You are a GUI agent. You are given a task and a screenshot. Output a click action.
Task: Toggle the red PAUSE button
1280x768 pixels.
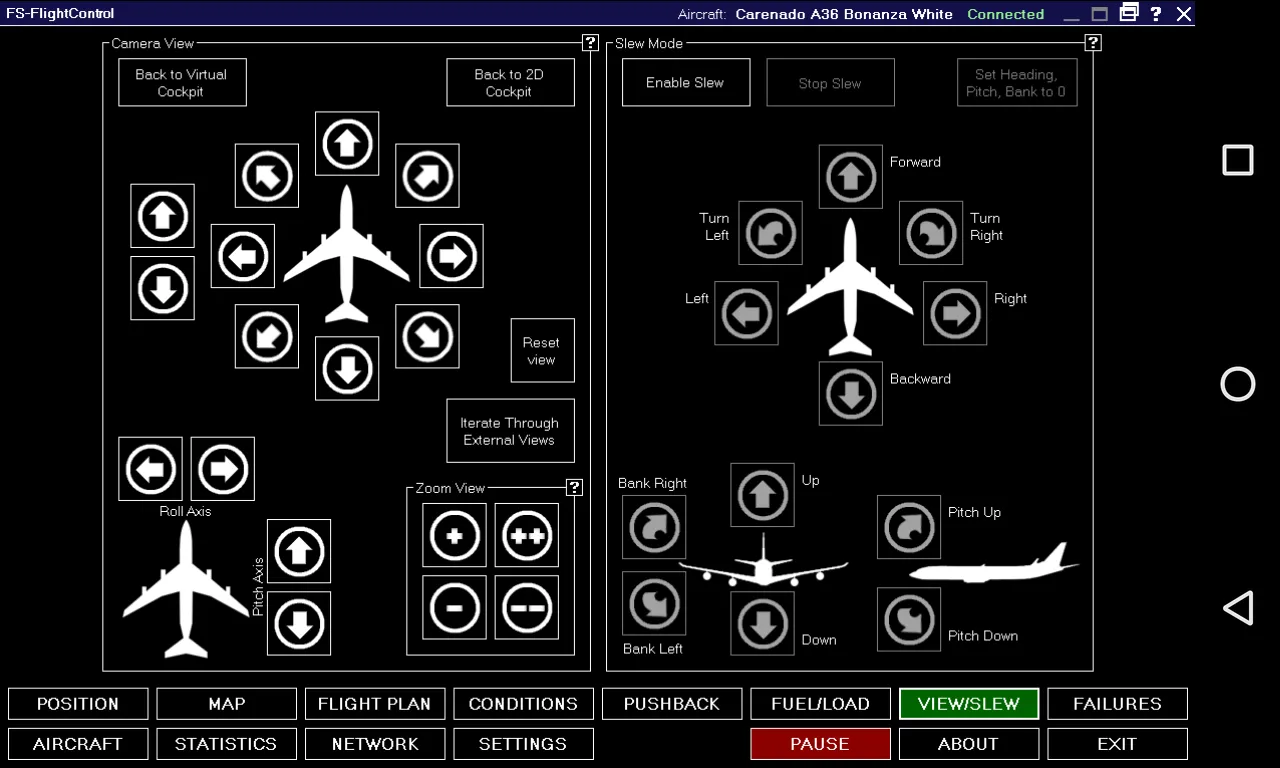pos(820,744)
